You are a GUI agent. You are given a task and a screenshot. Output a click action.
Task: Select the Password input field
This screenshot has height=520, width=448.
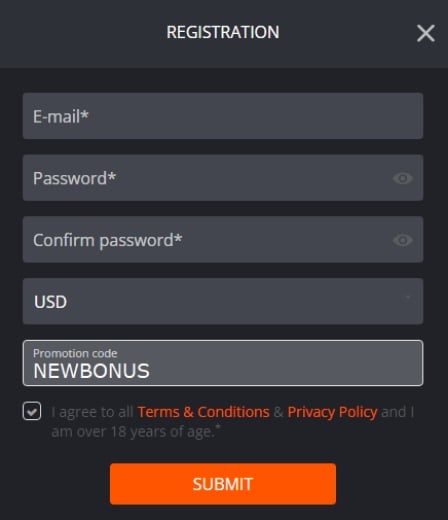tap(223, 178)
